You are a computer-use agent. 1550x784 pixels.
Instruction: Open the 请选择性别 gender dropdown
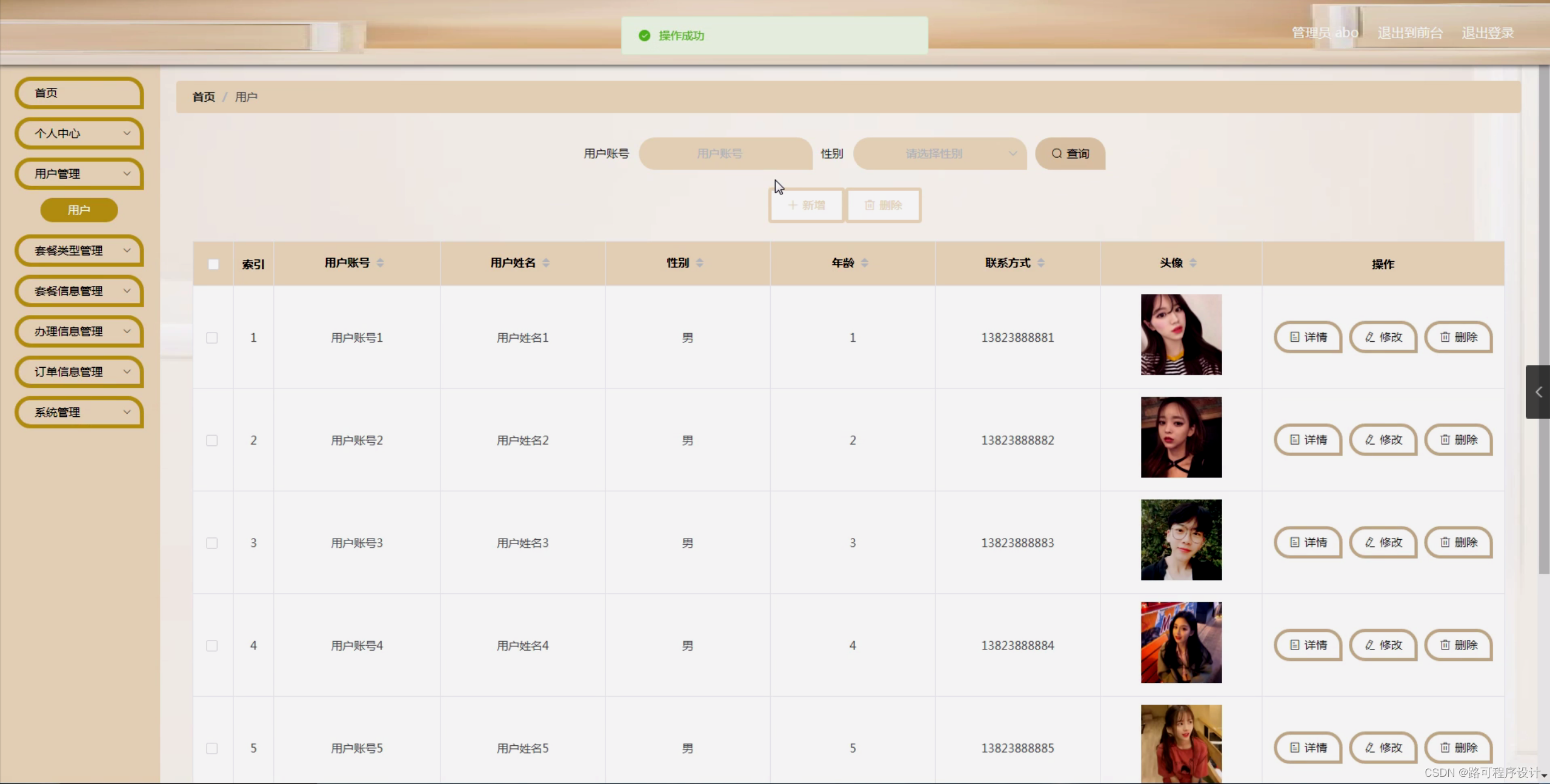pyautogui.click(x=939, y=154)
